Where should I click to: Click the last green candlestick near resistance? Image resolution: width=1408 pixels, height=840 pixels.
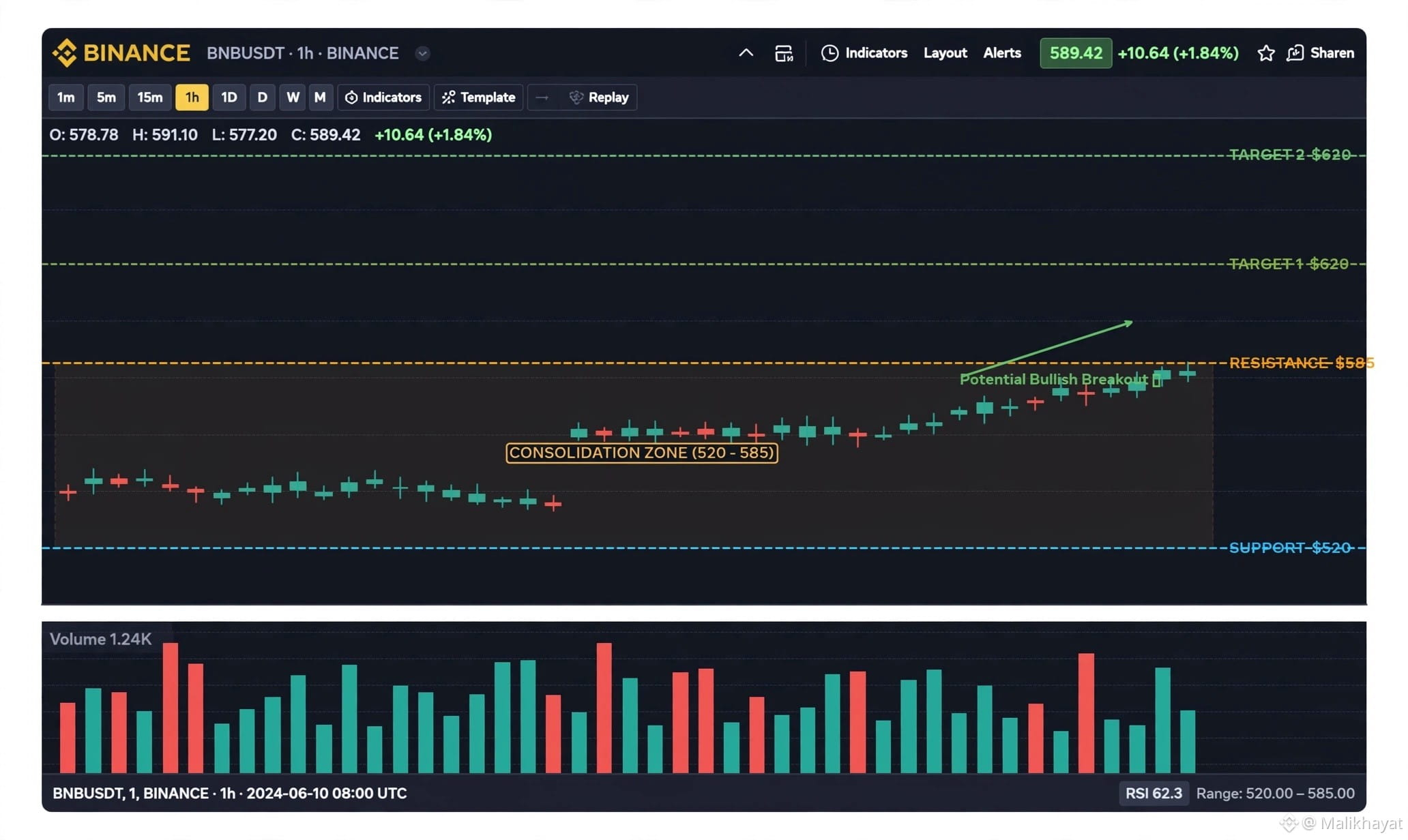pyautogui.click(x=1188, y=372)
